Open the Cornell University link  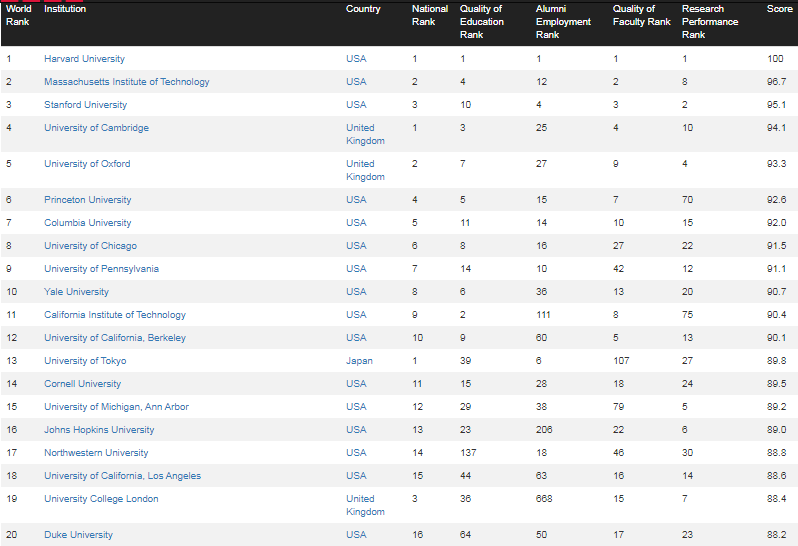click(82, 383)
